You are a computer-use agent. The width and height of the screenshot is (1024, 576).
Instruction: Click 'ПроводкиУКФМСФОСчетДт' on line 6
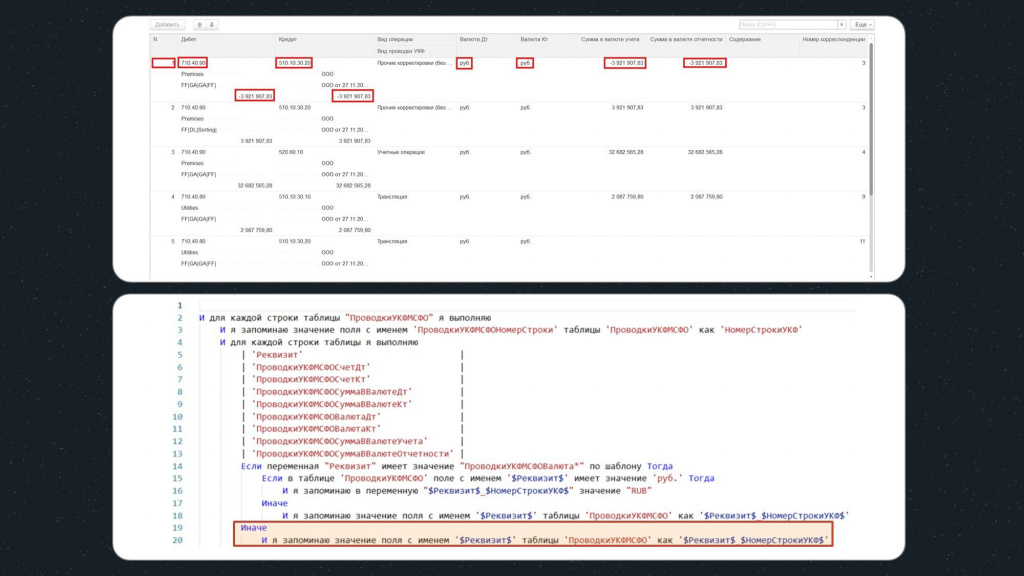click(x=311, y=367)
